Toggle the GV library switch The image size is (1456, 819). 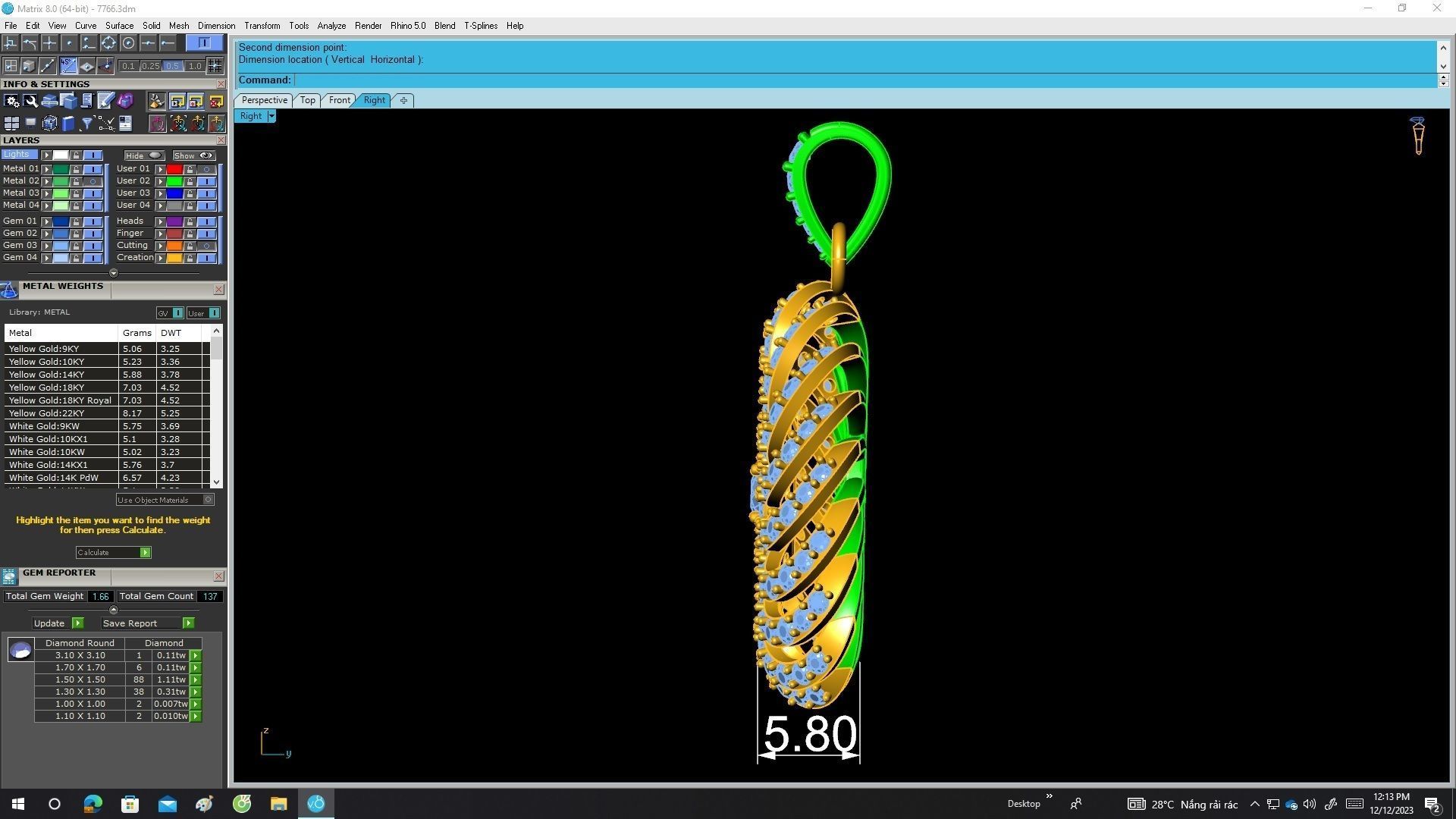tap(170, 313)
